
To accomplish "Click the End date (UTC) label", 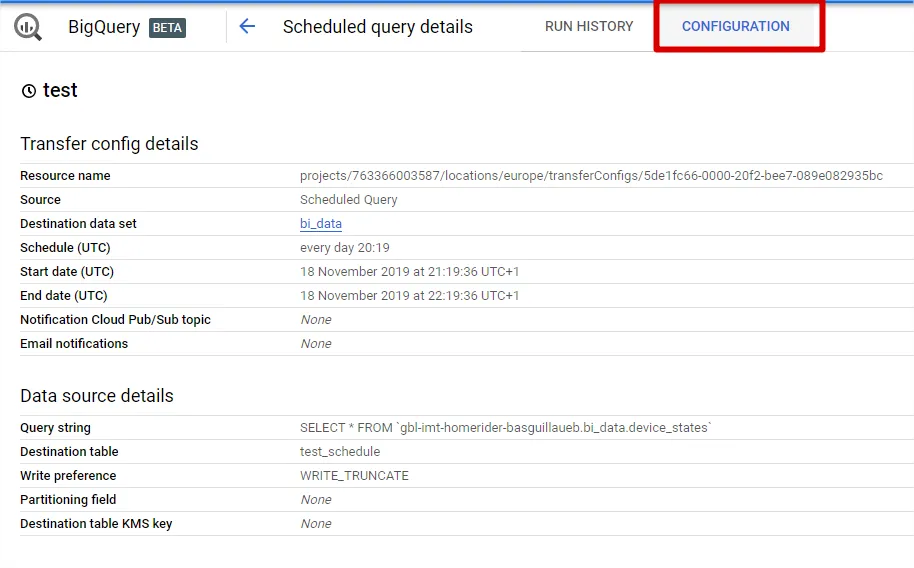I will (64, 296).
